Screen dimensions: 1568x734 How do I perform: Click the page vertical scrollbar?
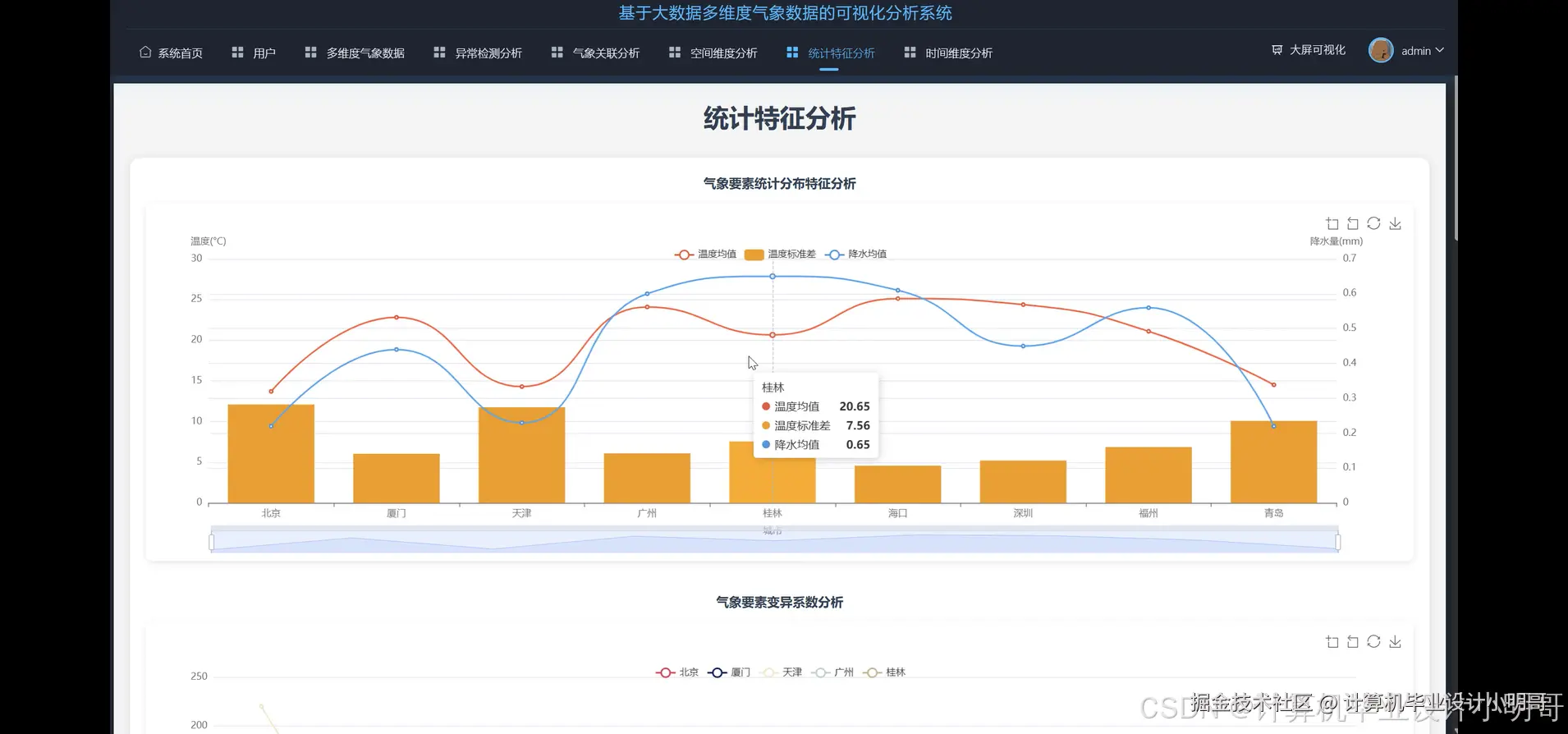coord(1456,158)
